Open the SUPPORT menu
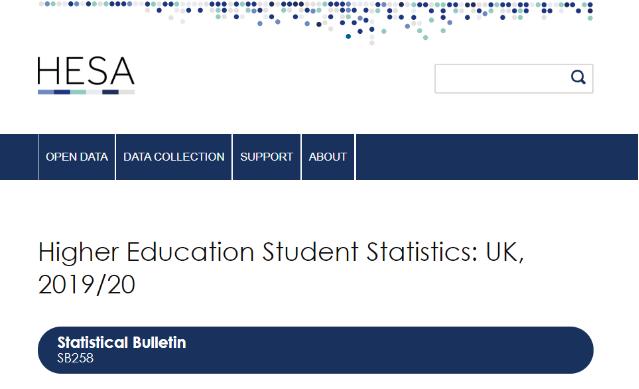The image size is (639, 389). click(x=267, y=157)
